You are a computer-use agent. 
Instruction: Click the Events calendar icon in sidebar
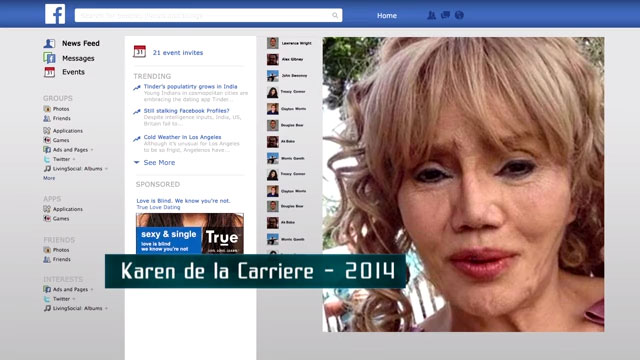49,72
